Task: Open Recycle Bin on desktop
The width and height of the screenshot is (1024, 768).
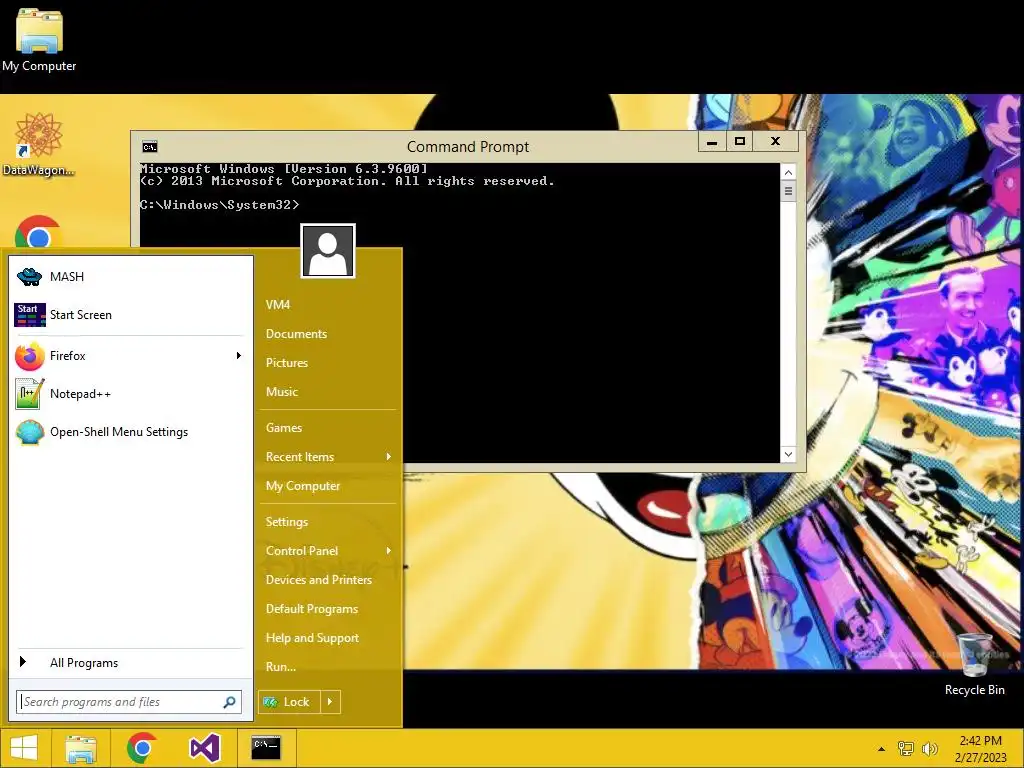Action: [x=974, y=664]
